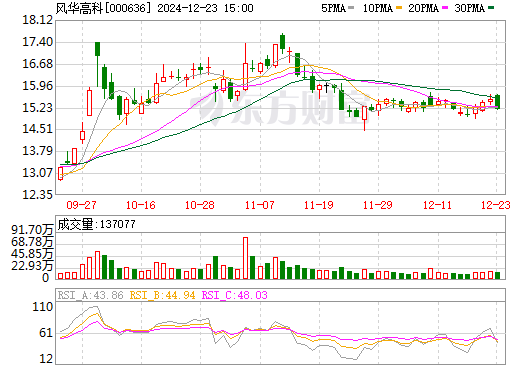Click the 09-27 date axis label
The height and width of the screenshot is (365, 520).
(x=81, y=205)
